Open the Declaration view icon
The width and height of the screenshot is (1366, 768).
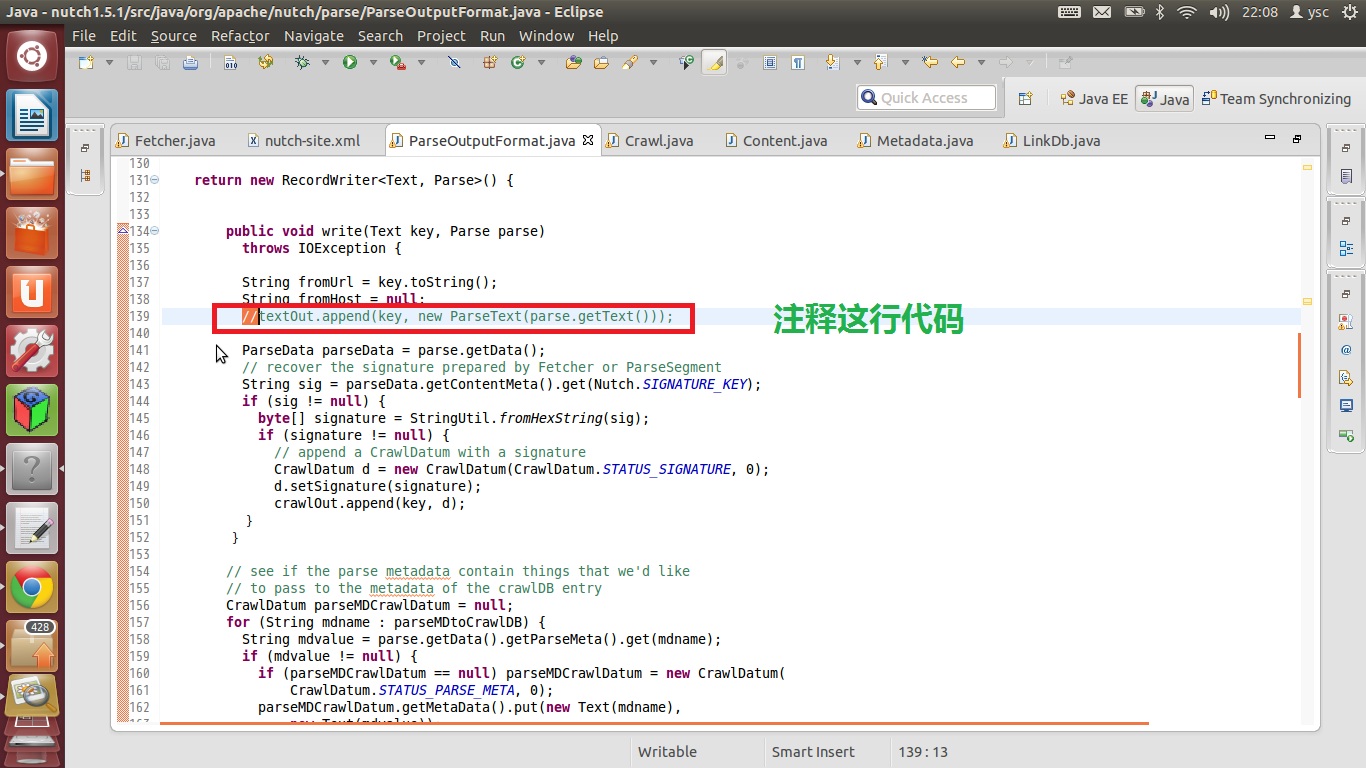[x=1346, y=378]
